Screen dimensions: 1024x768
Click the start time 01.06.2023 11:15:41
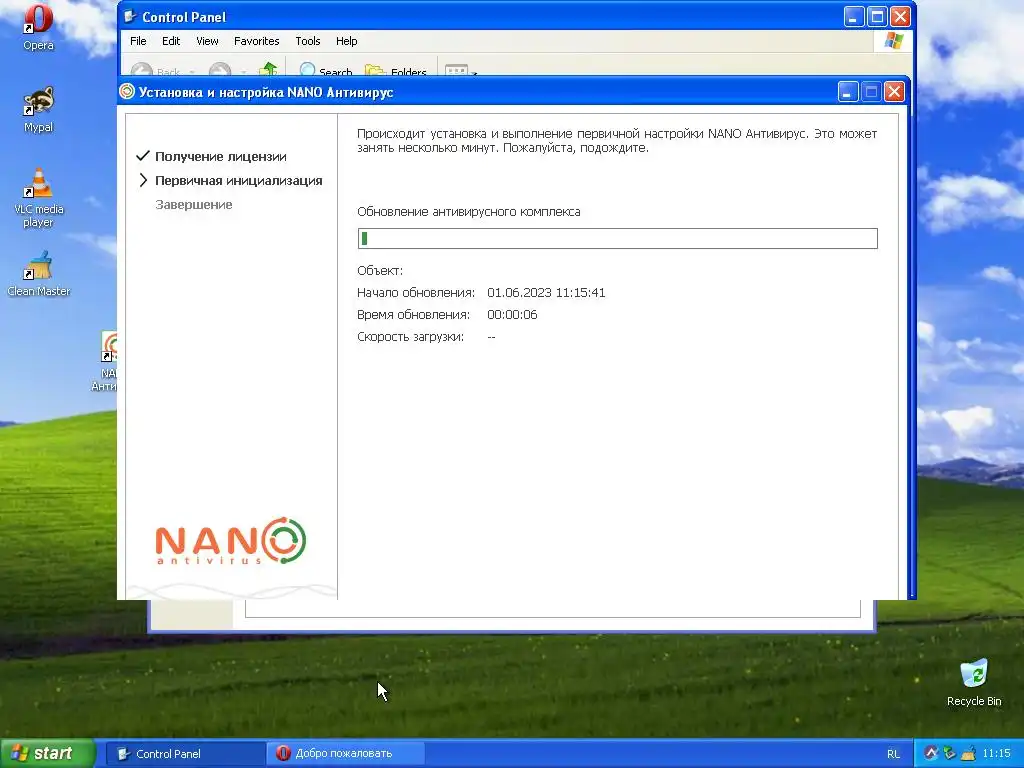(546, 293)
